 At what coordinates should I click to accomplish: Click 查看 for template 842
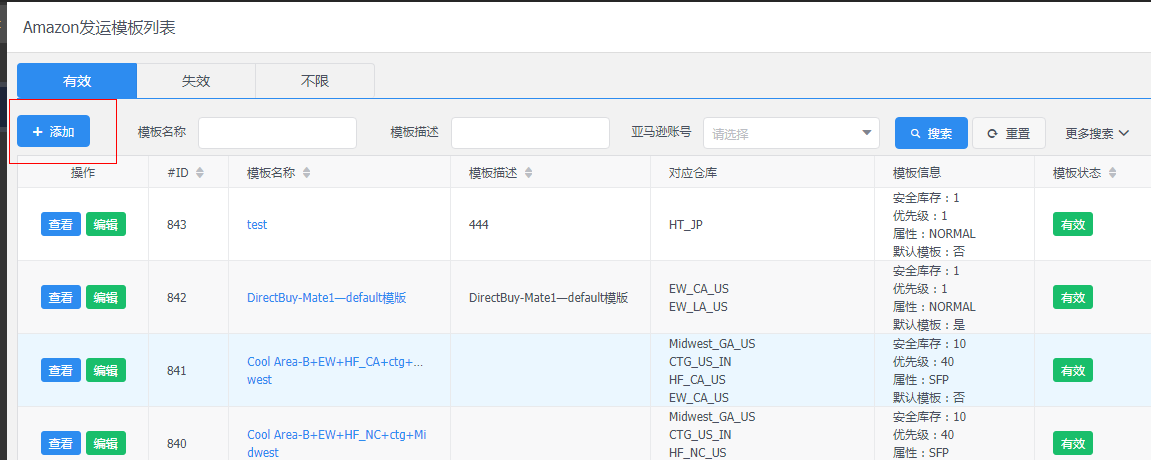[x=61, y=297]
